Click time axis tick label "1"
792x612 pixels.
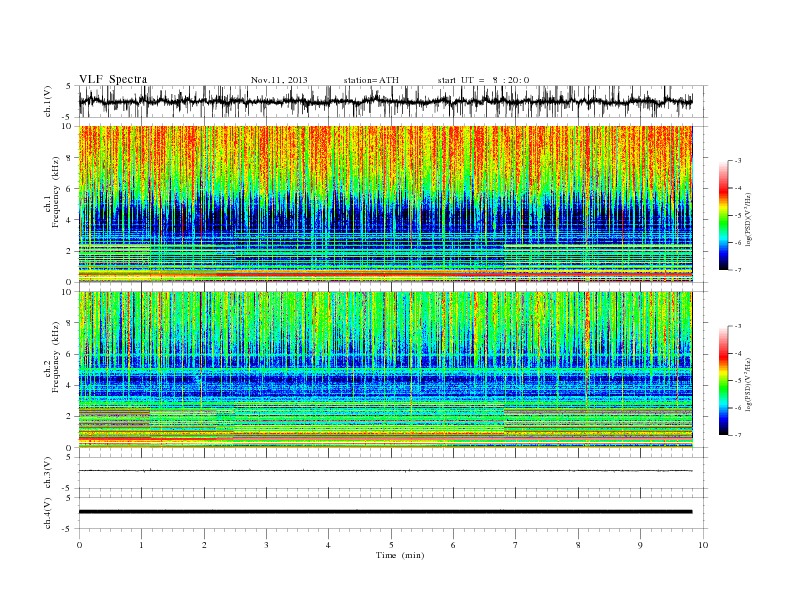coord(141,545)
